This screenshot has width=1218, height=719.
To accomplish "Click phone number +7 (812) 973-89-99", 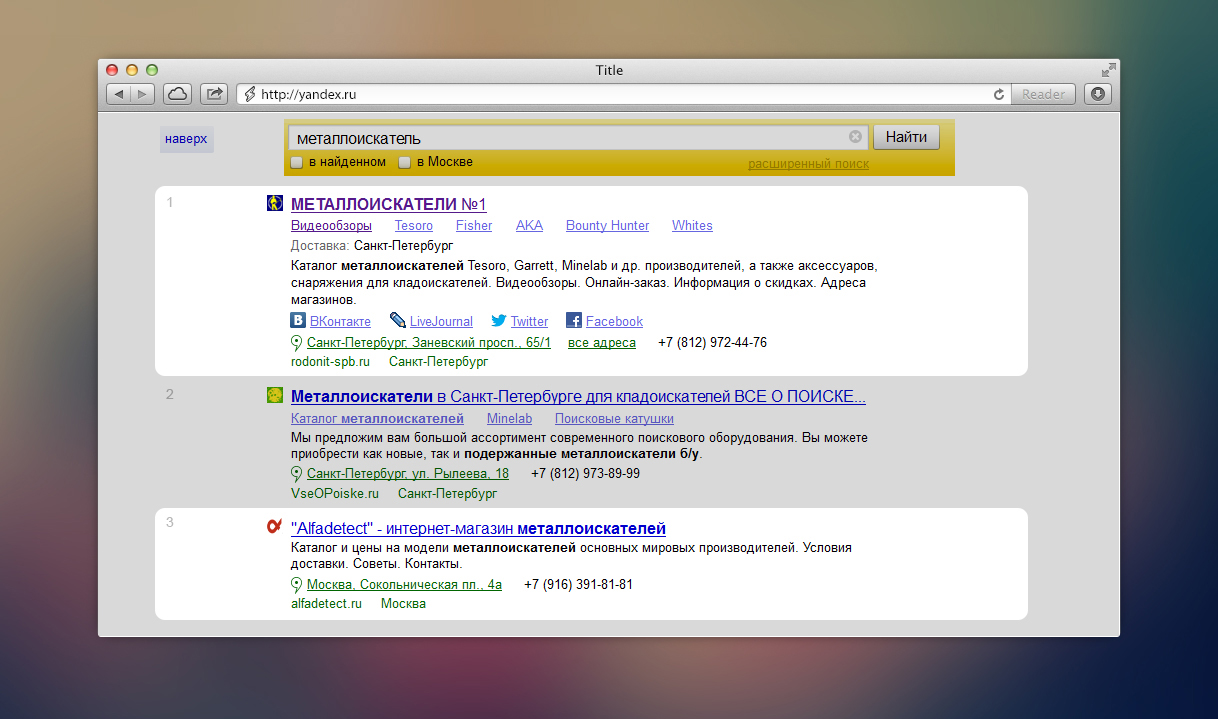I will click(x=586, y=474).
